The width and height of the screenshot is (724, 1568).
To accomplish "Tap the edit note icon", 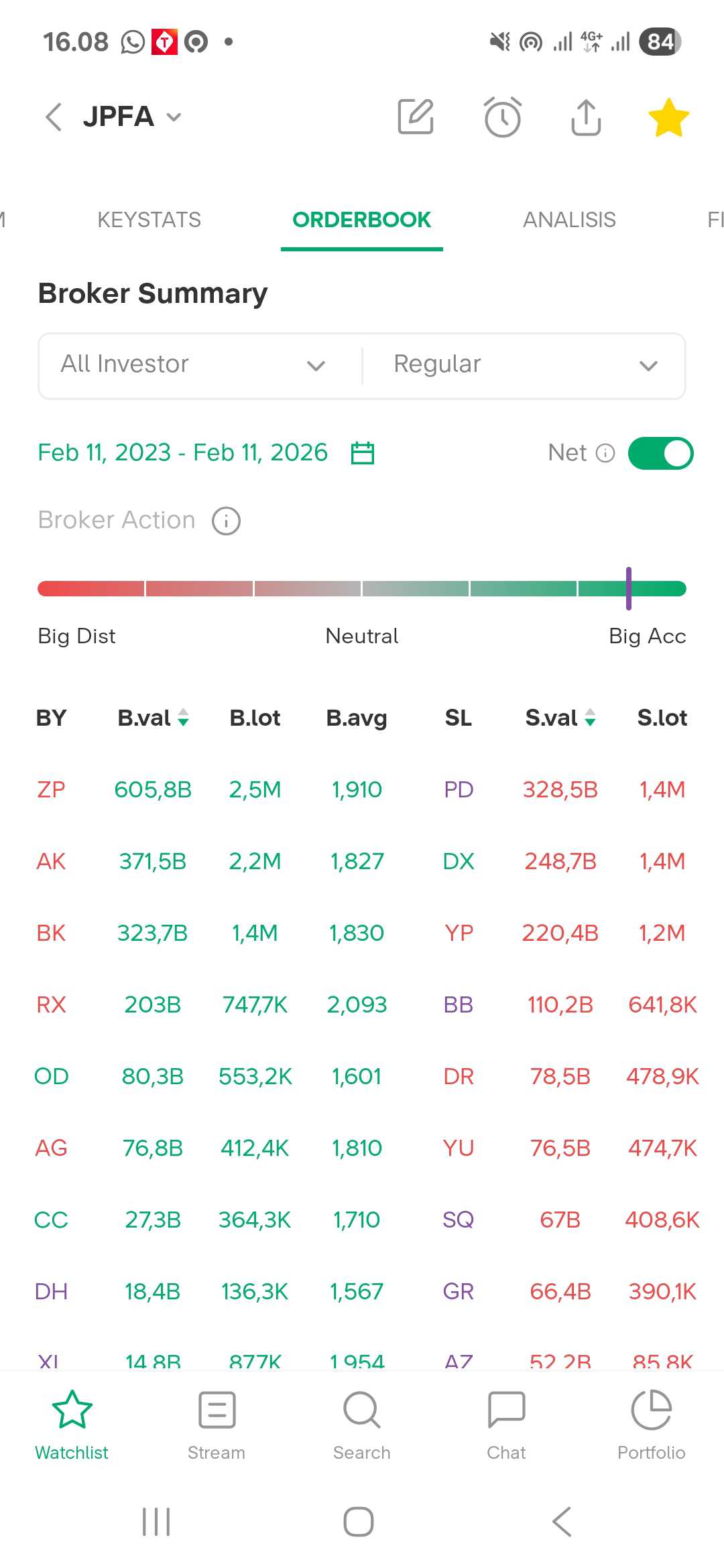I will (416, 117).
